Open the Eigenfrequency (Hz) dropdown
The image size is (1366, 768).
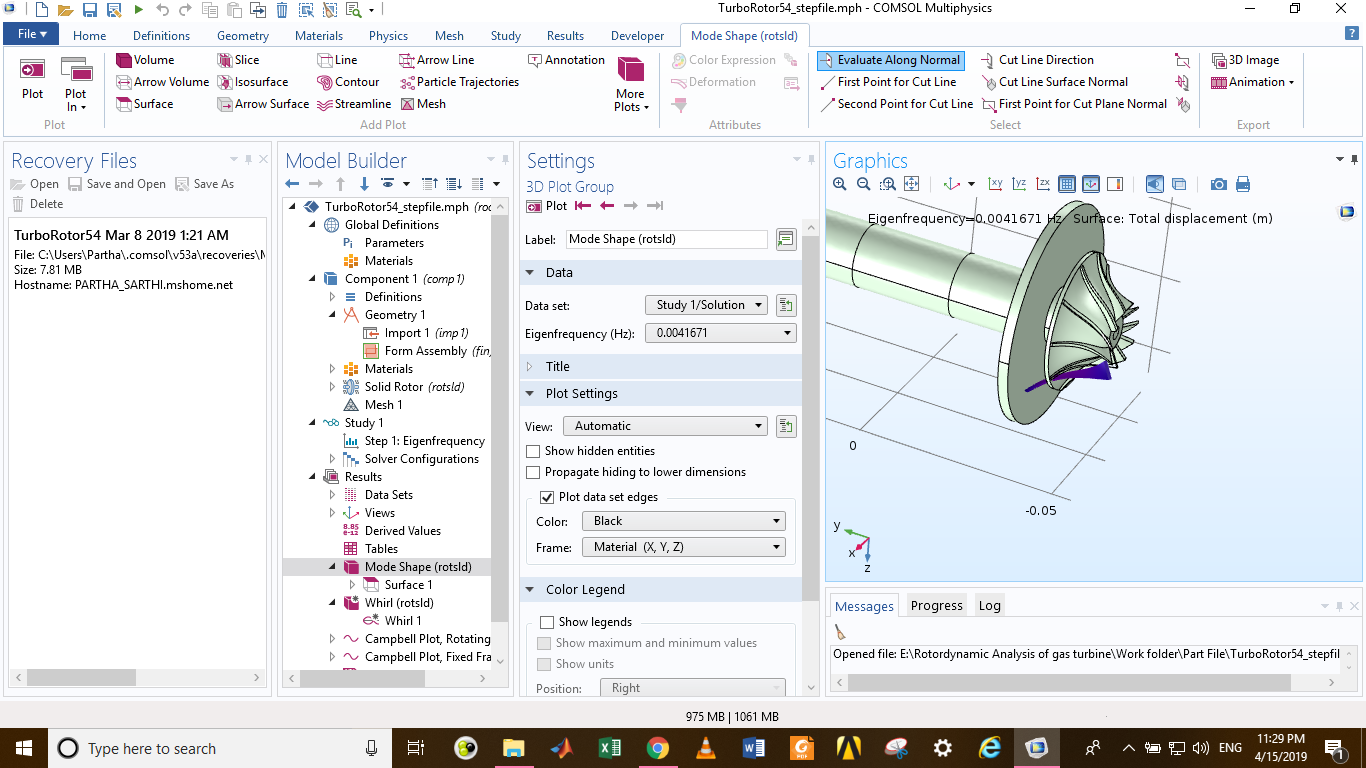(x=721, y=333)
